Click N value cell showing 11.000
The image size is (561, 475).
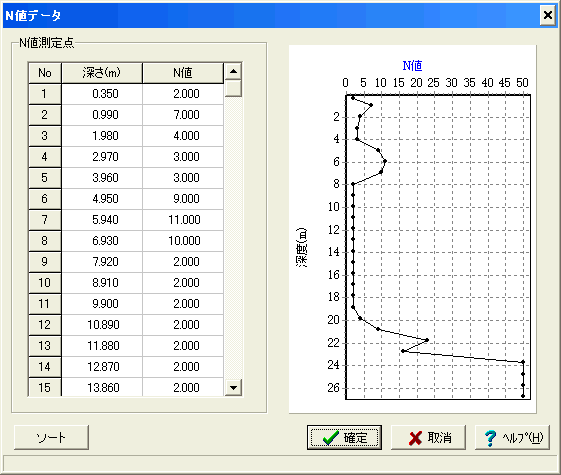183,220
